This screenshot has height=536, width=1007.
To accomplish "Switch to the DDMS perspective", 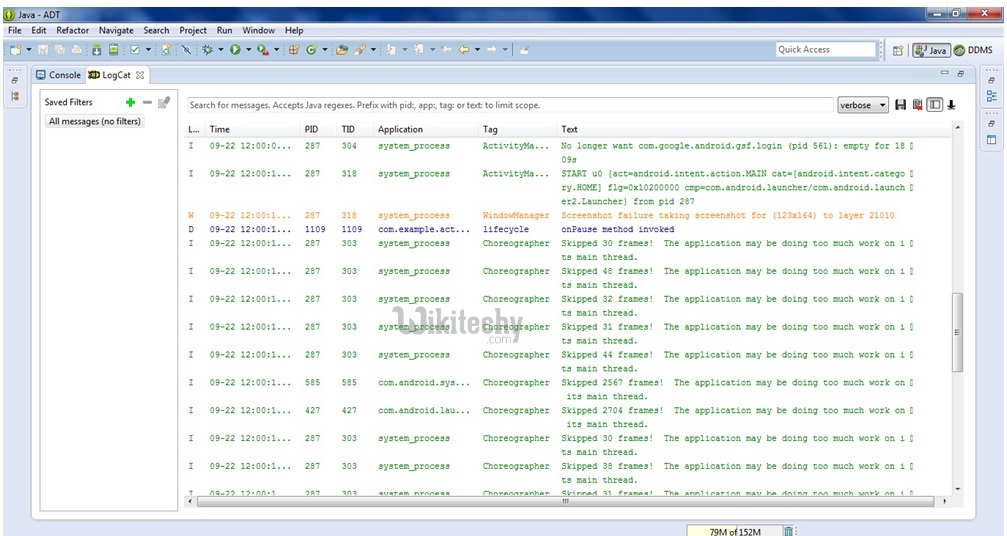I will 974,50.
